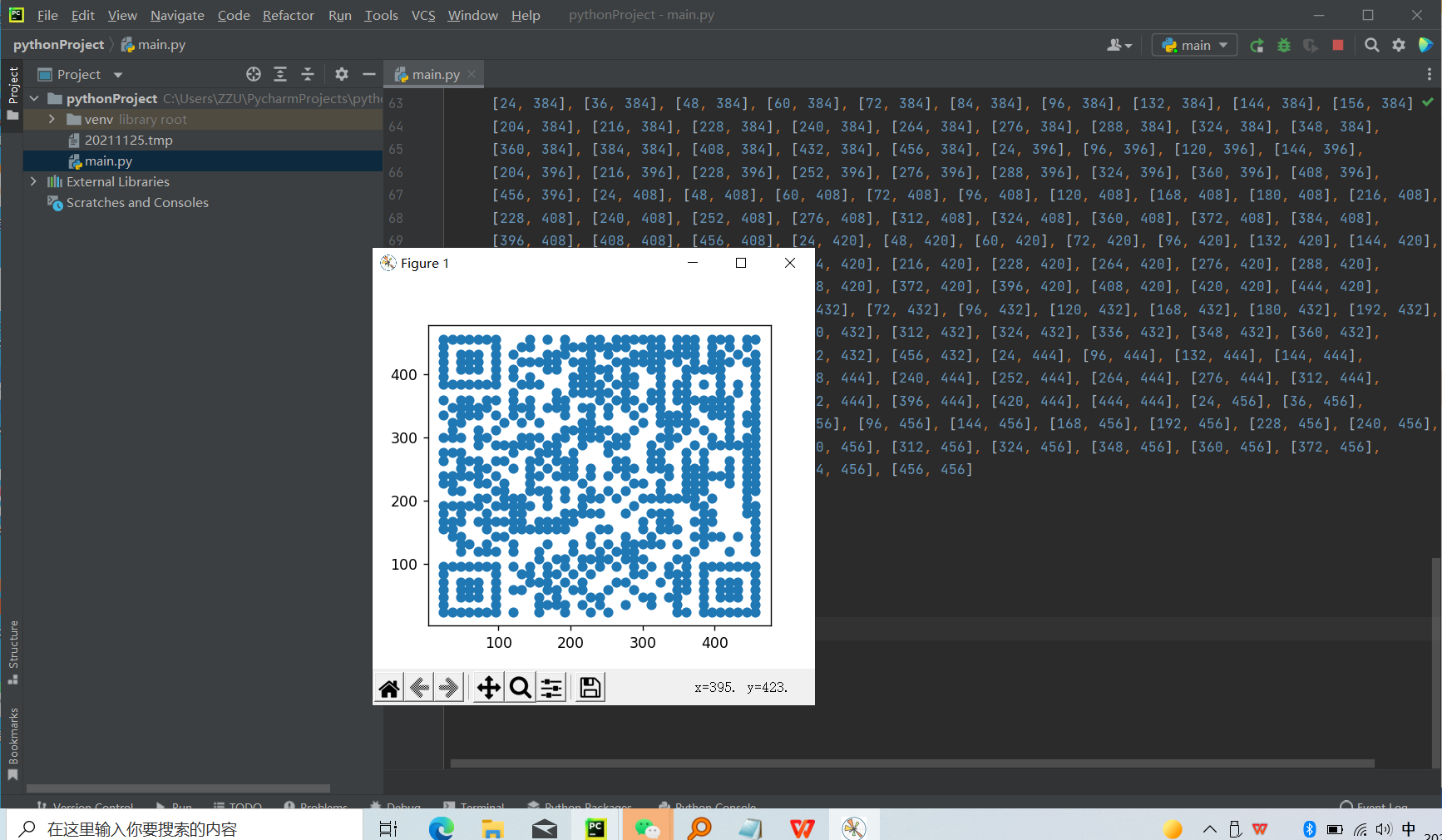Screen dimensions: 1442x840
Task: Click main.py in the navigation breadcrumb
Action: (153, 45)
